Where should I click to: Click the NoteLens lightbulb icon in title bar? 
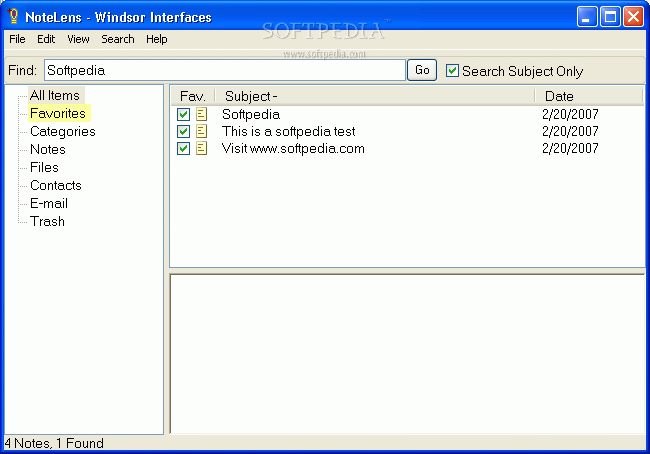13,16
